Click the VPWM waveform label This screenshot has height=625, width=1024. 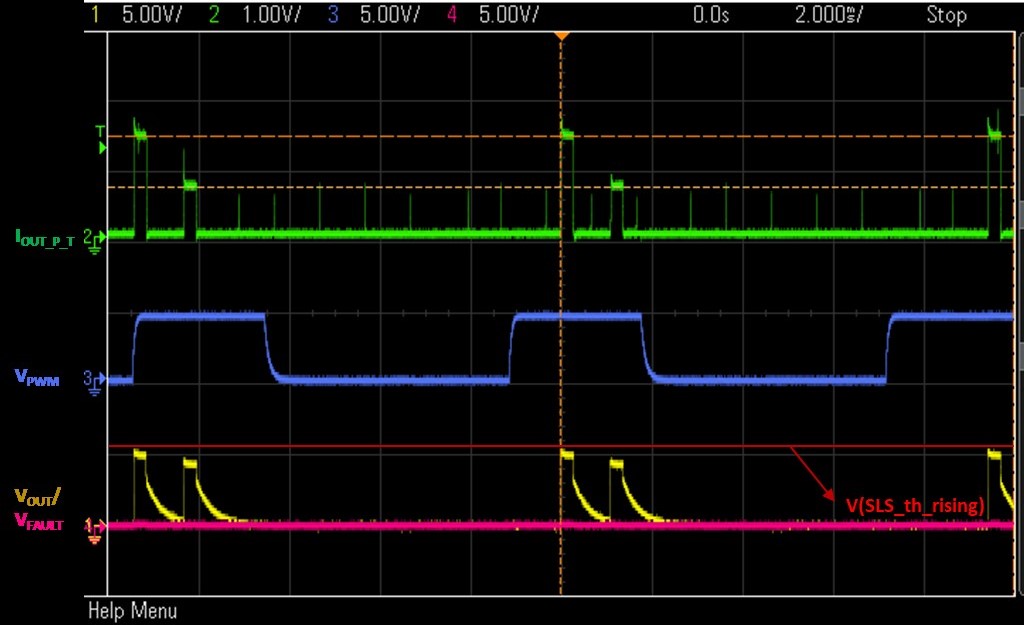(34, 377)
